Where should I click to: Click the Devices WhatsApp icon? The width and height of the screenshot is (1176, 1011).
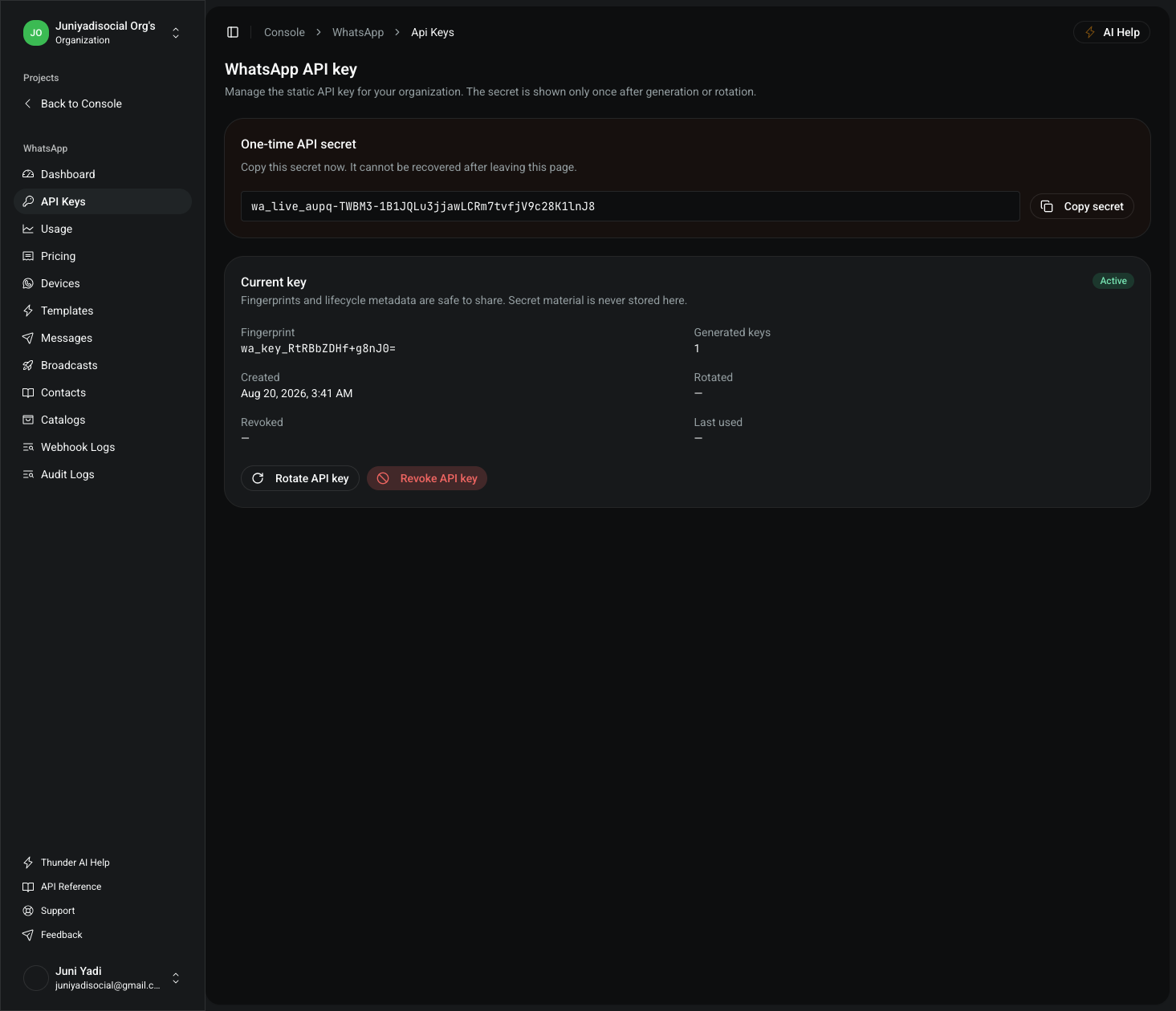pos(28,283)
